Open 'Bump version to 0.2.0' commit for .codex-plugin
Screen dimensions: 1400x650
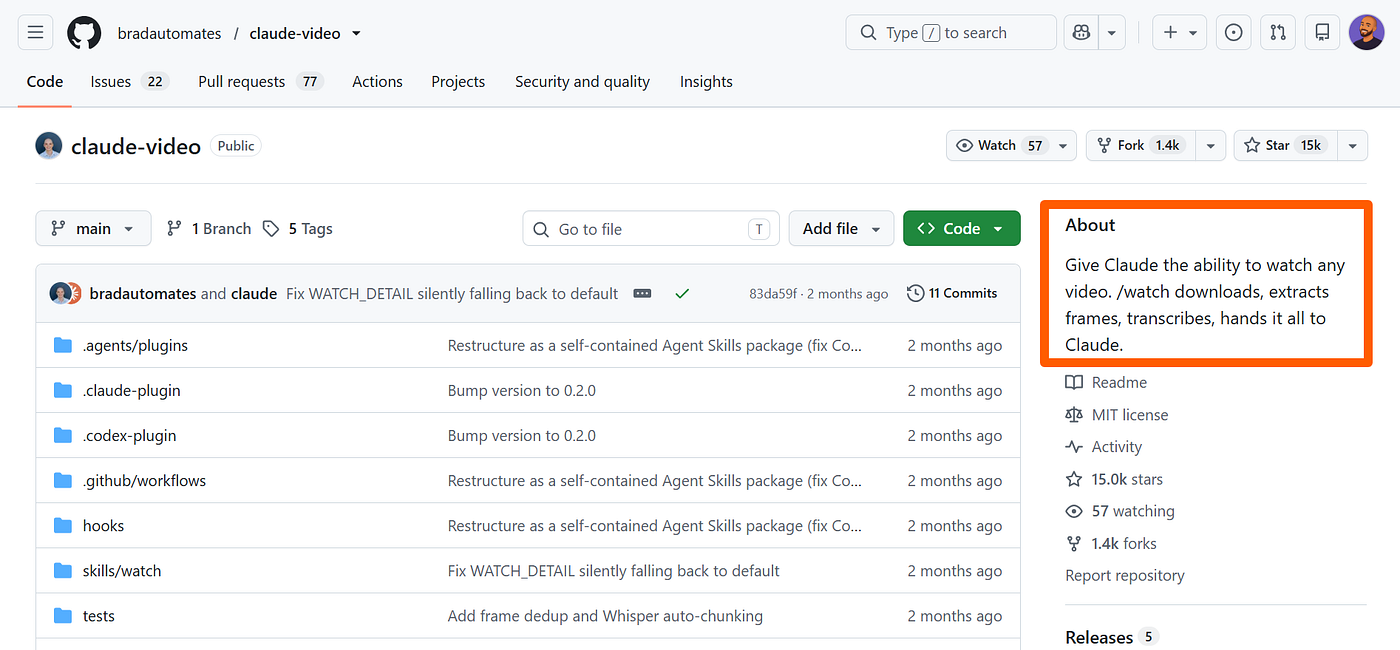click(522, 436)
